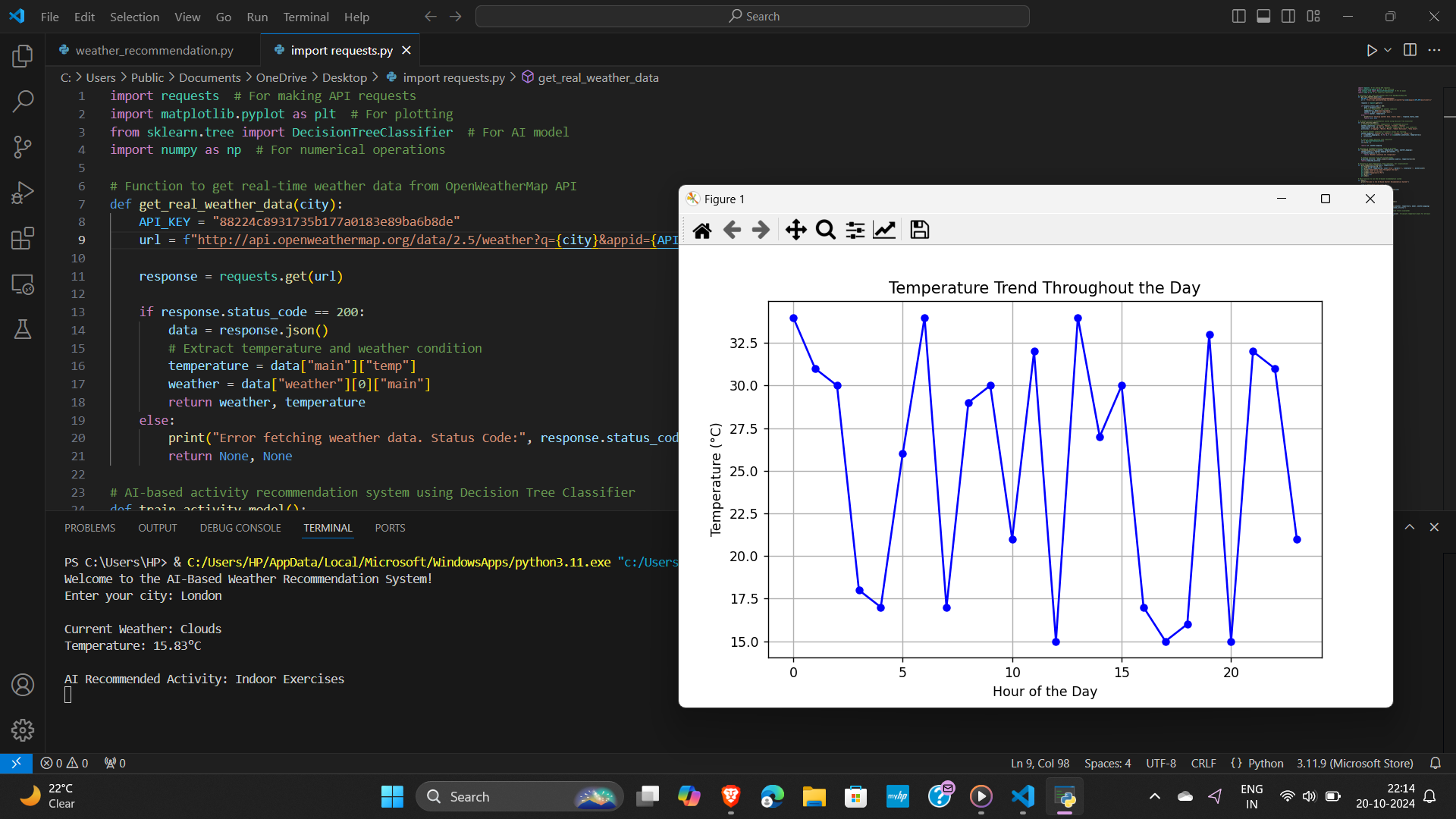Viewport: 1456px width, 819px height.
Task: Select the matplotlib Zoom magnifier tool
Action: coord(825,230)
